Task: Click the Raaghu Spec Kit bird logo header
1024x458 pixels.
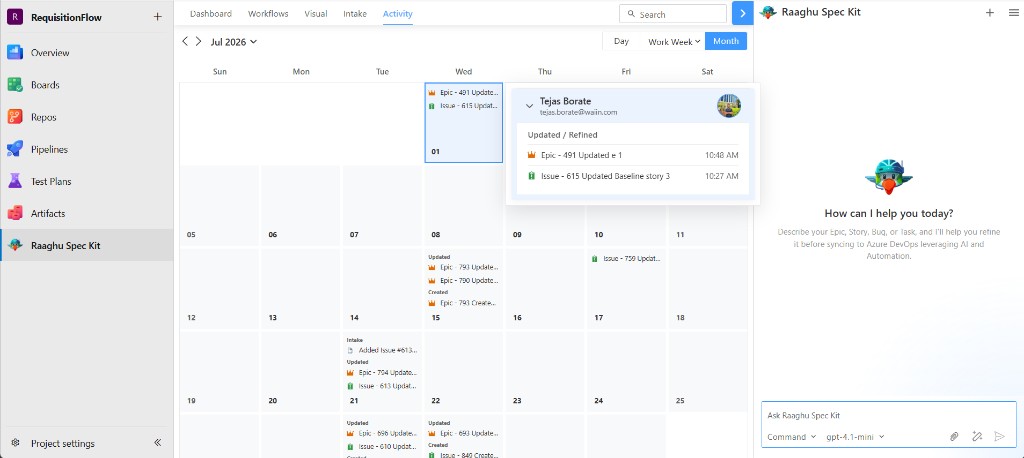Action: (x=769, y=12)
